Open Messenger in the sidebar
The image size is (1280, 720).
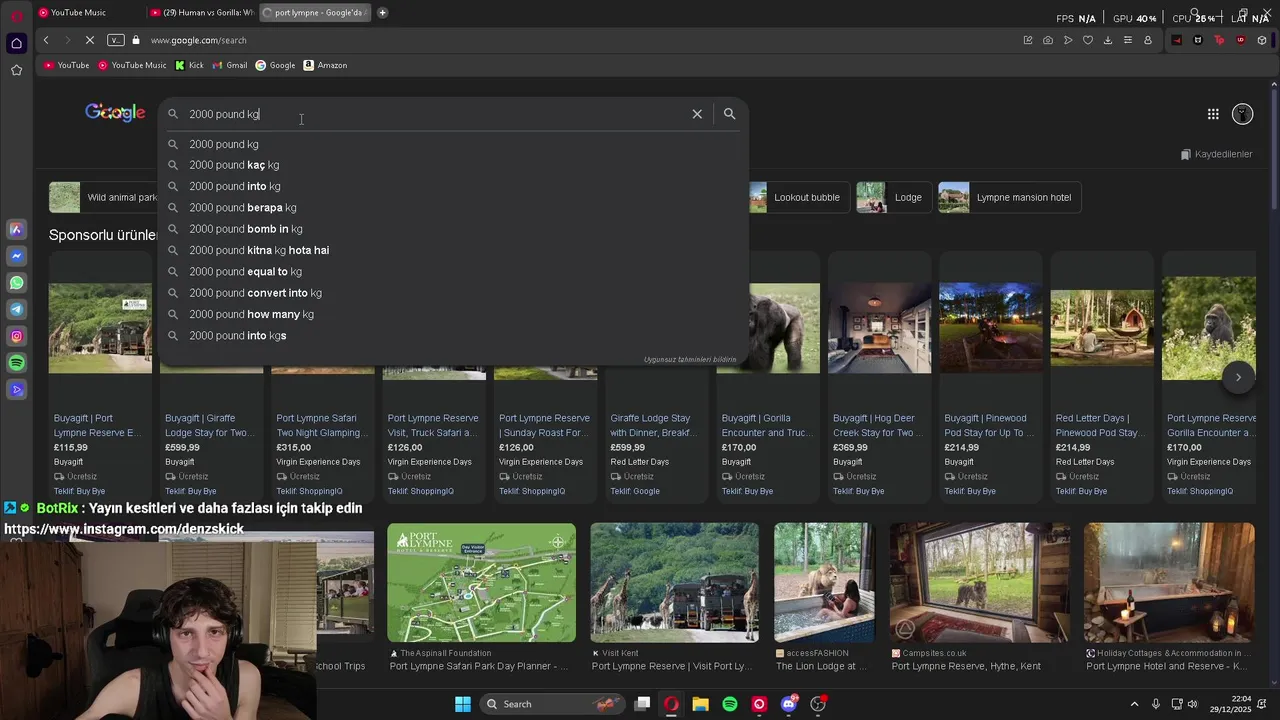pyautogui.click(x=16, y=256)
